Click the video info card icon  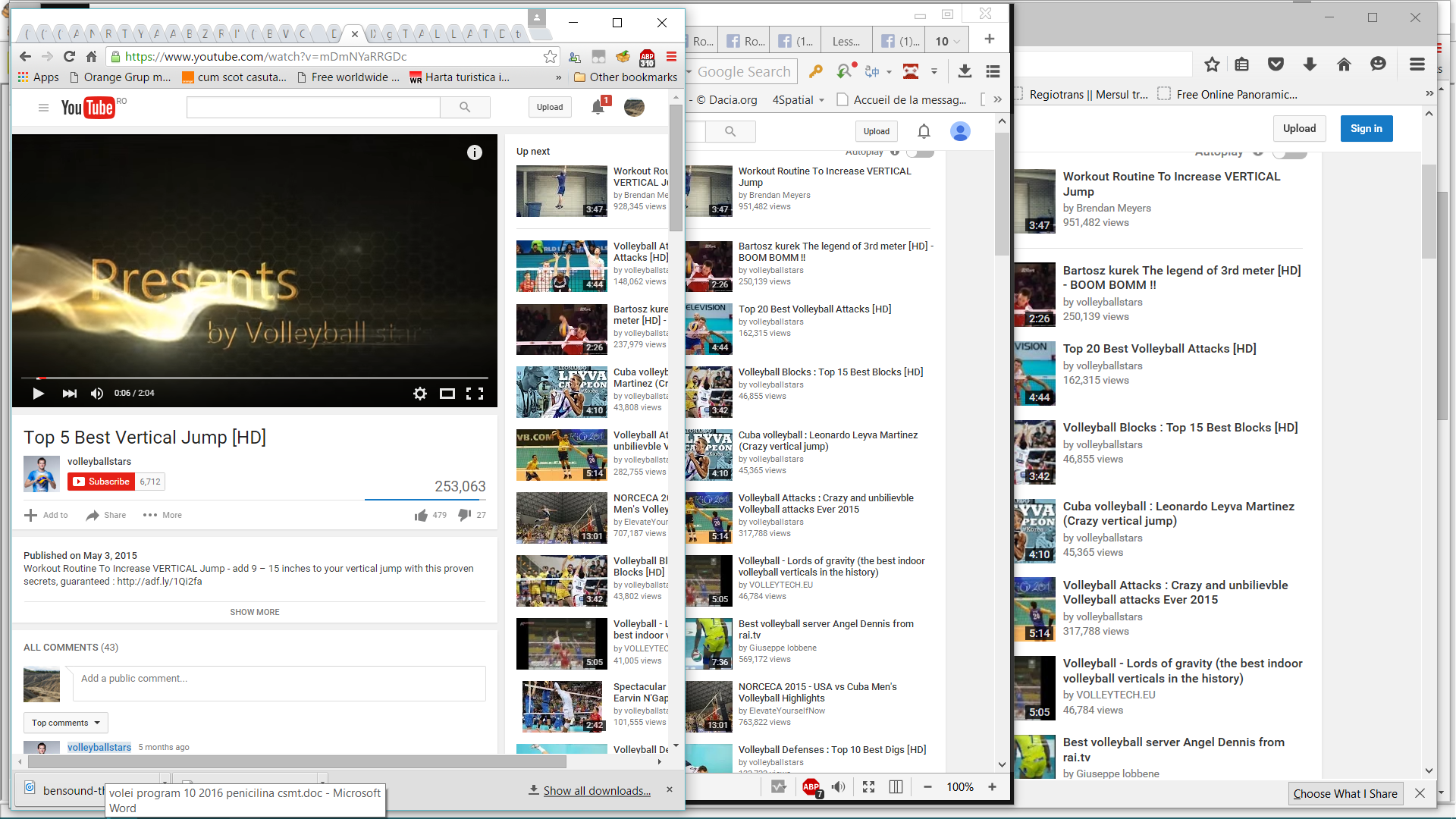pos(475,152)
